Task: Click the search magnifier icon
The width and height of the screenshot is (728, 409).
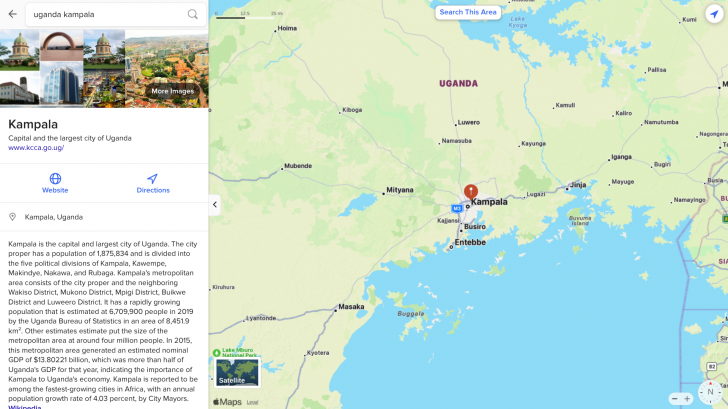Action: 193,14
